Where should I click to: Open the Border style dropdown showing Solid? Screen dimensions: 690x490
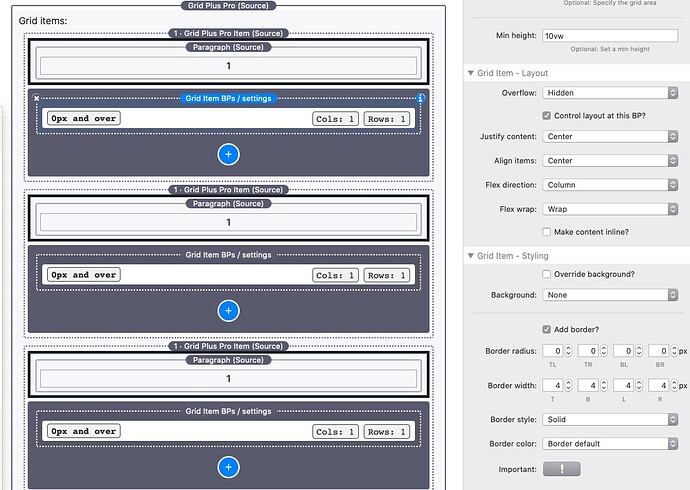click(610, 419)
